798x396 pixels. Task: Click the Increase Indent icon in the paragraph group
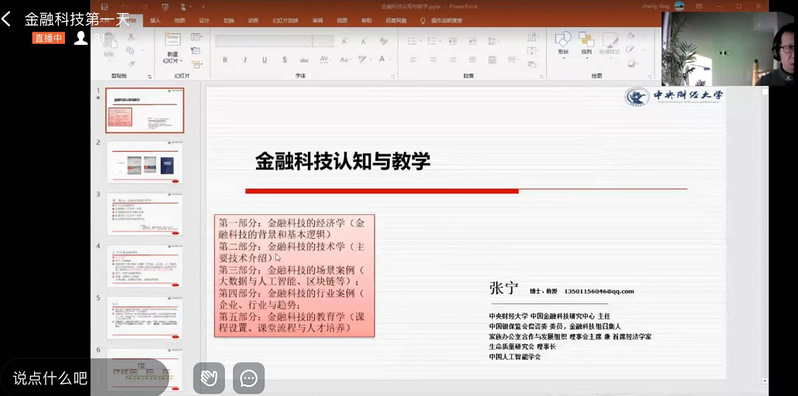(x=472, y=41)
